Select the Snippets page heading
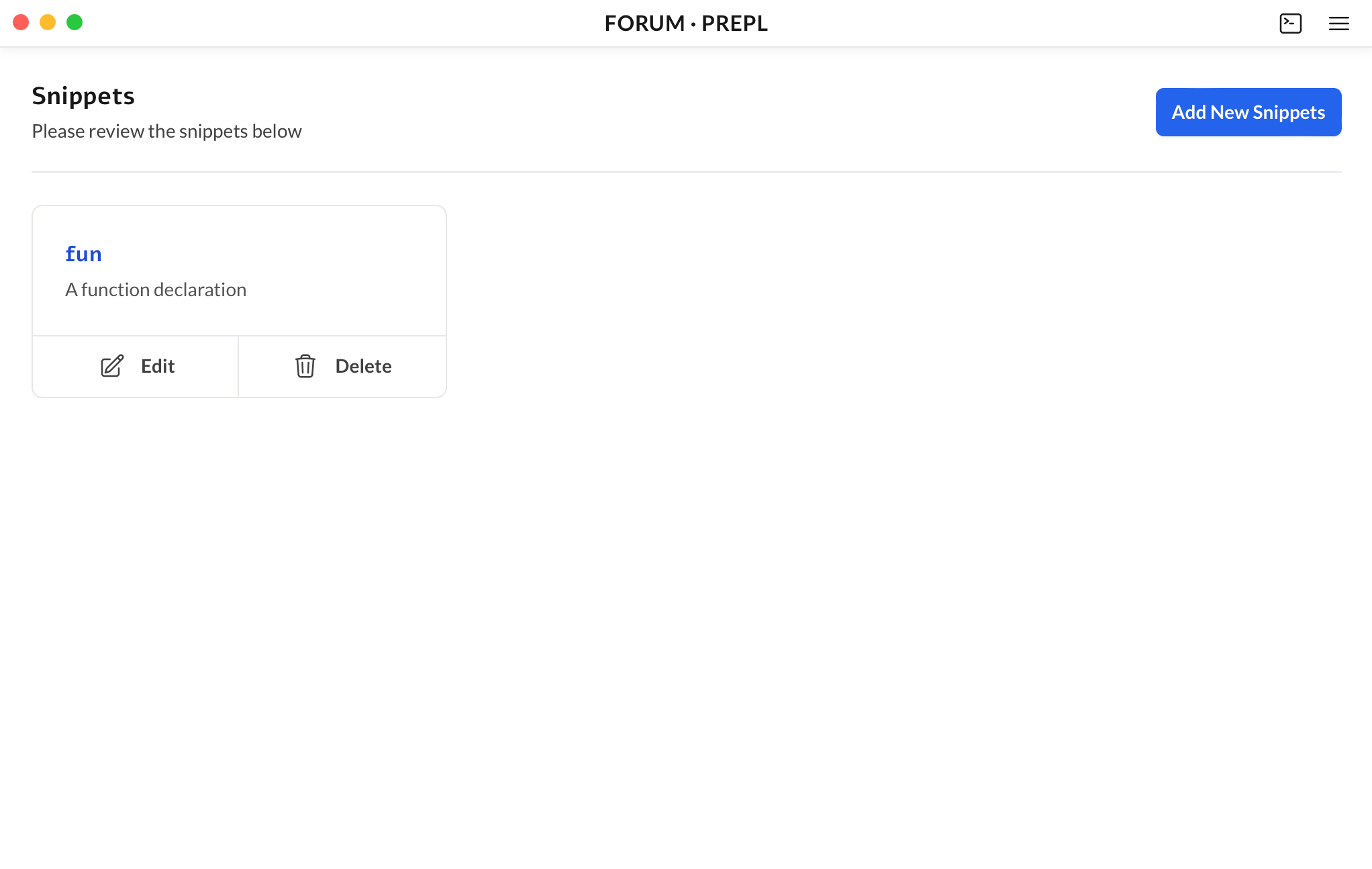Viewport: 1372px width, 869px height. tap(83, 96)
